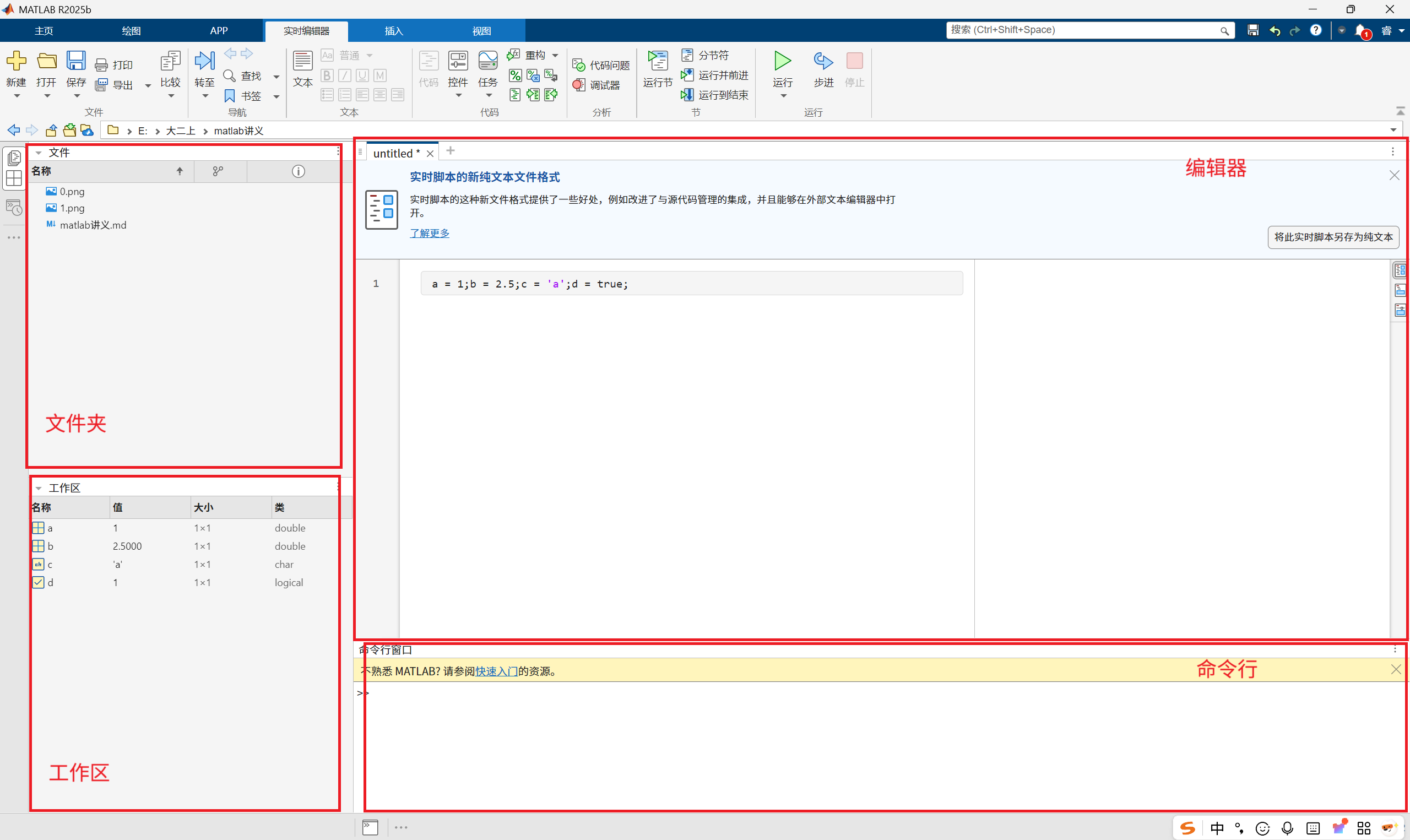Click the Control (控件) insert icon
This screenshot has height=840, width=1410.
coord(458,61)
